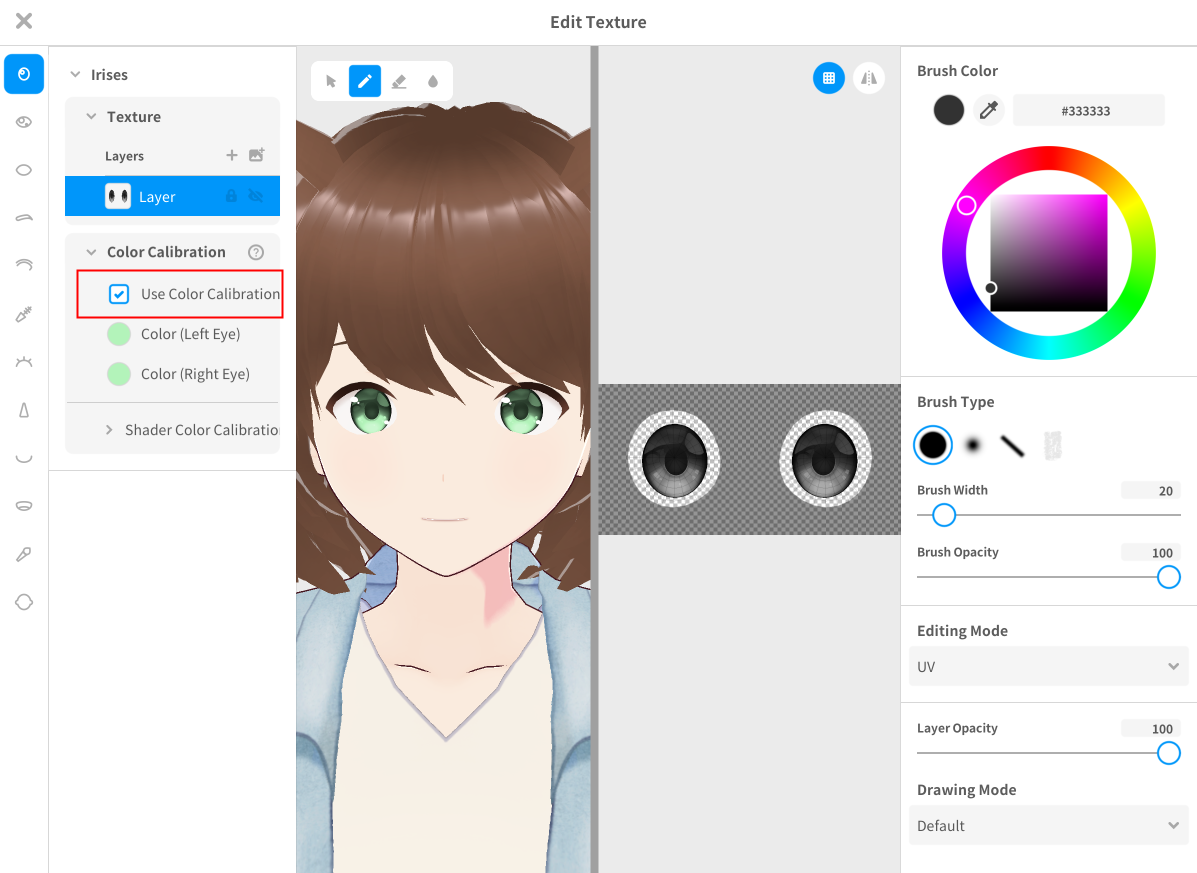Uncheck Use Color Calibration checkbox
Image resolution: width=1197 pixels, height=873 pixels.
[x=119, y=294]
